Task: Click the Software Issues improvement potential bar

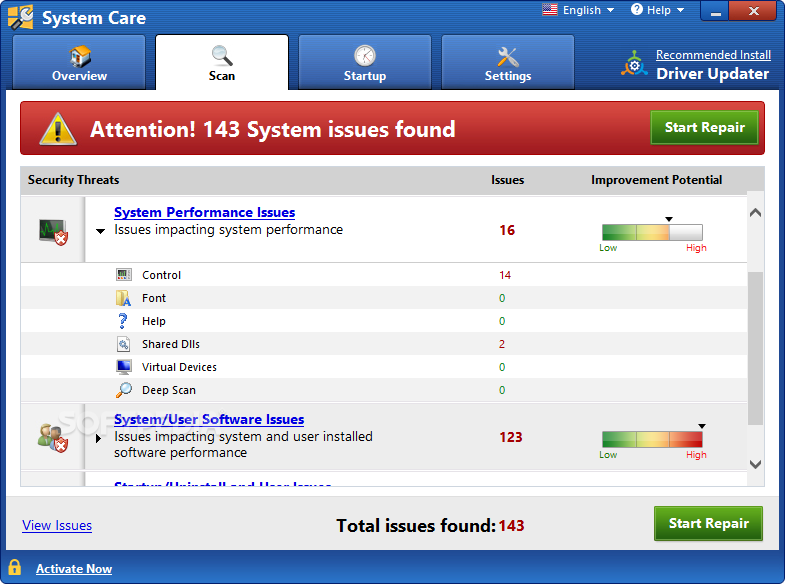Action: click(x=652, y=439)
